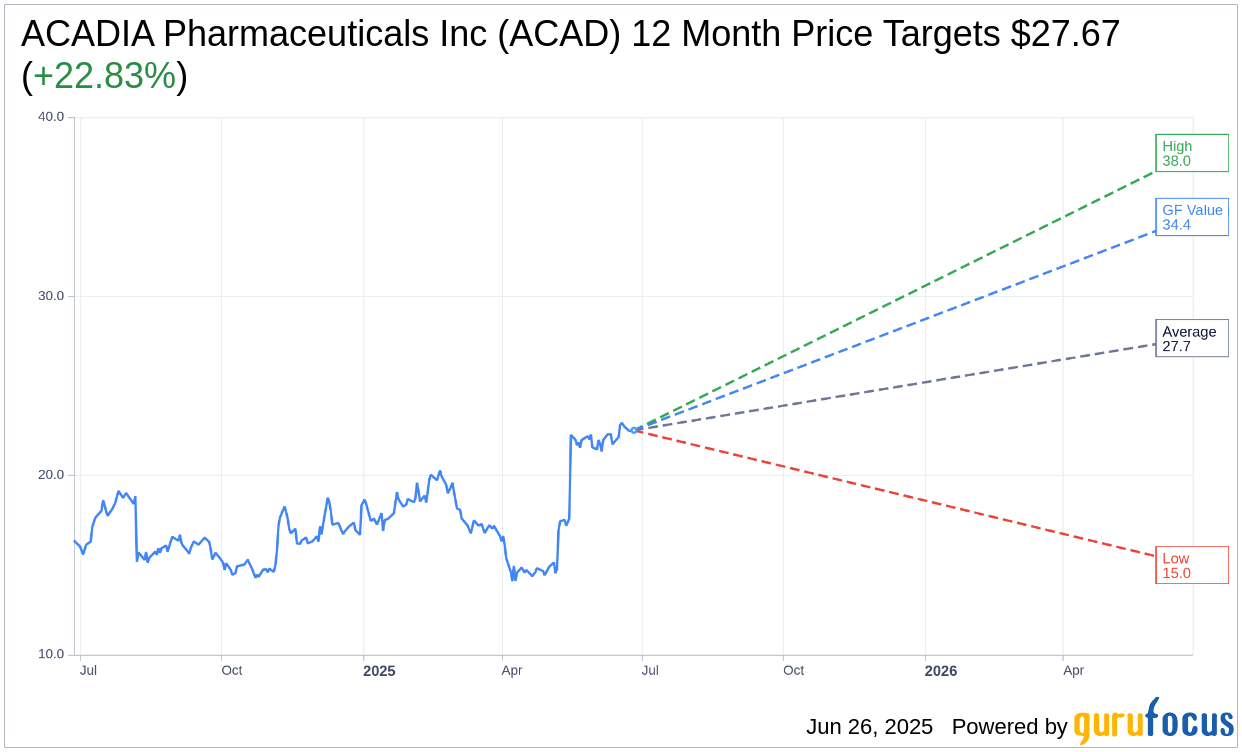Click the Jun 26, 2025 date text
The width and height of the screenshot is (1242, 752).
point(869,727)
